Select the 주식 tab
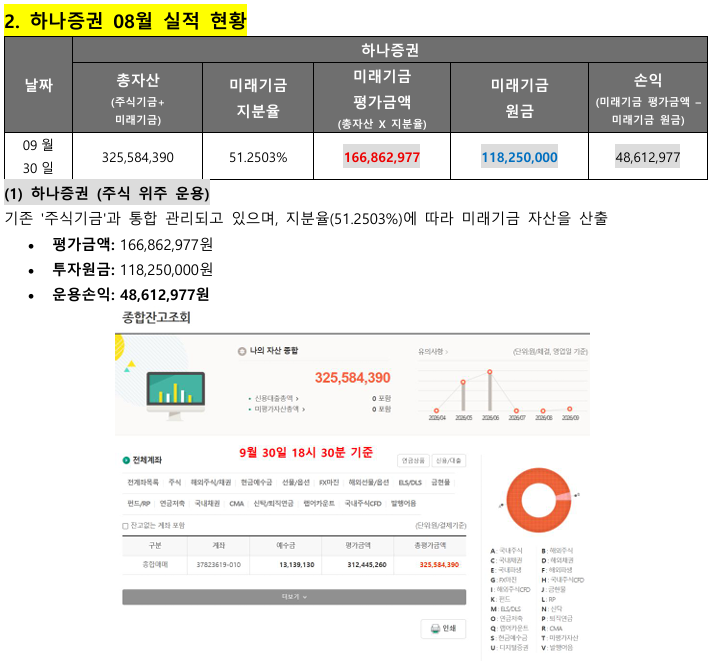714x666 pixels. click(x=175, y=482)
